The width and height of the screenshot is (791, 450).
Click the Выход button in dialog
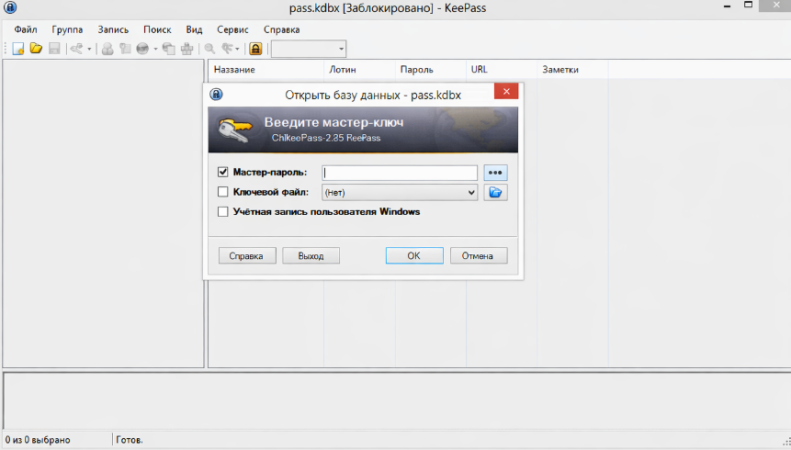click(x=310, y=256)
